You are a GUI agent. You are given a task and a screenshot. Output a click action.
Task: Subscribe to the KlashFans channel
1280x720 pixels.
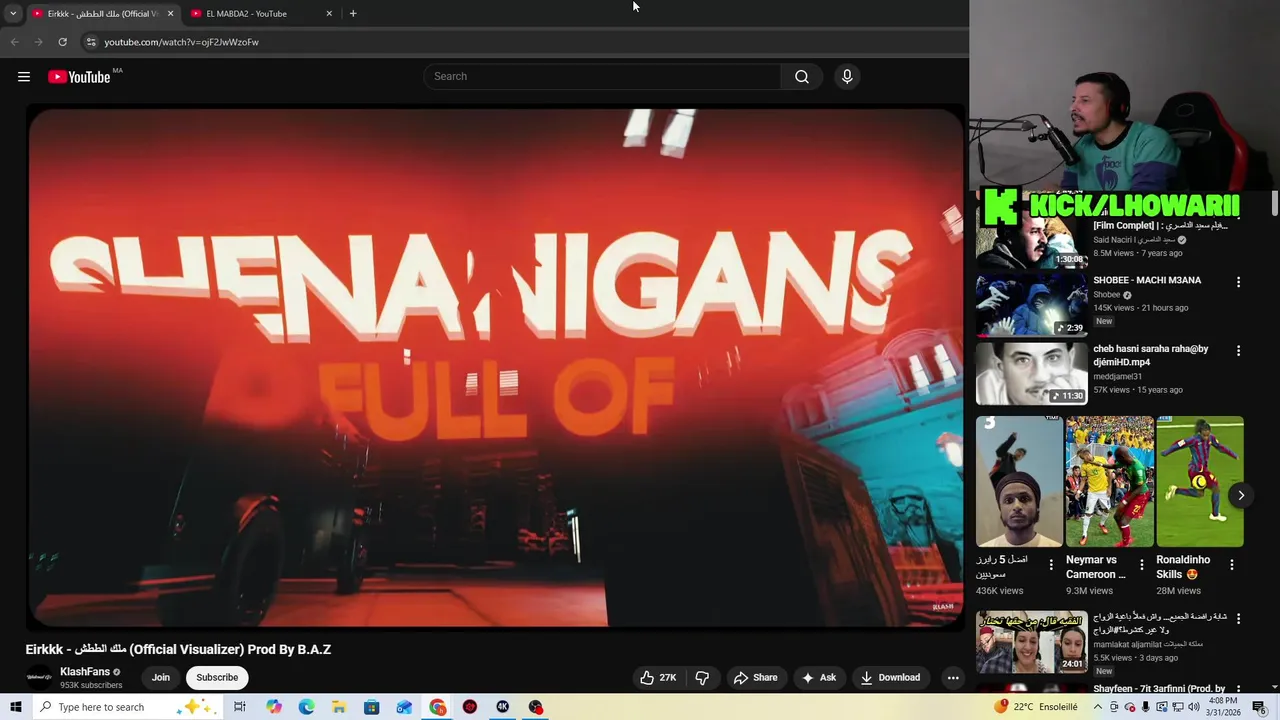tap(217, 678)
